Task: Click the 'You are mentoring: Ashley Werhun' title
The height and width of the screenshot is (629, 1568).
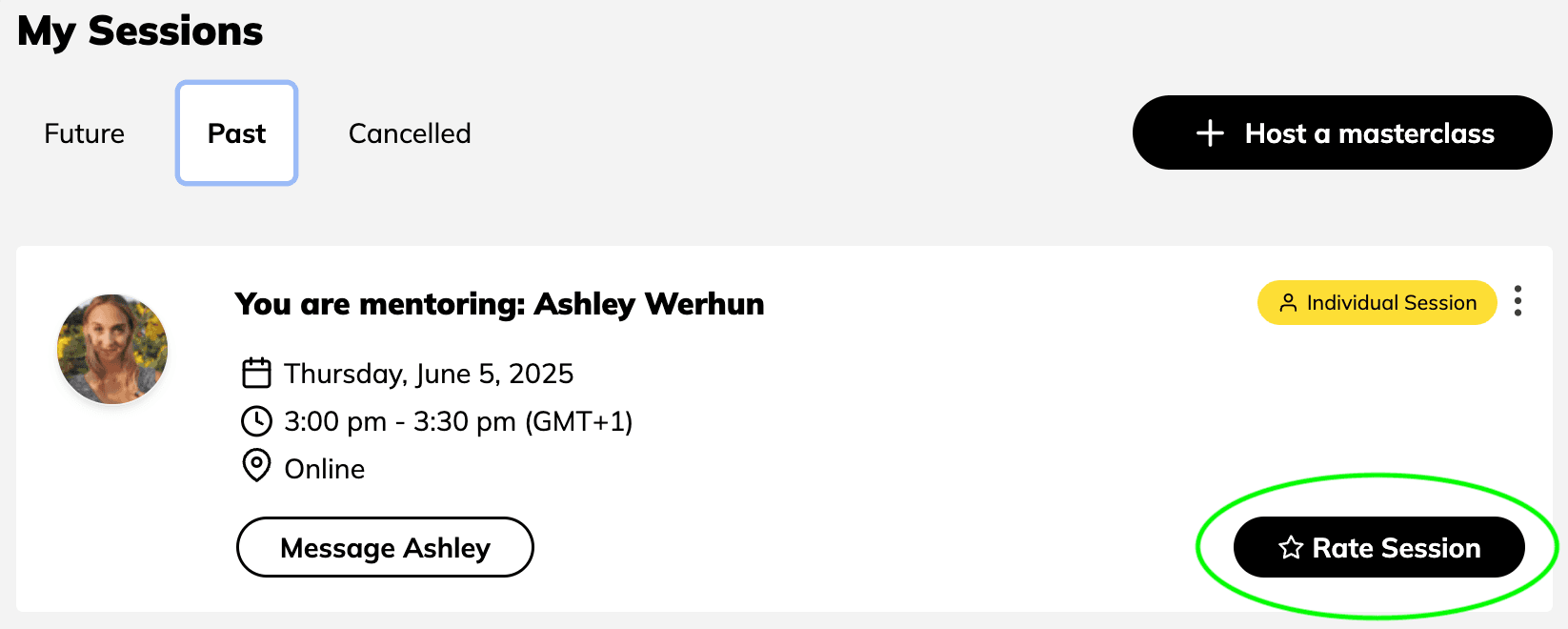Action: [x=499, y=304]
